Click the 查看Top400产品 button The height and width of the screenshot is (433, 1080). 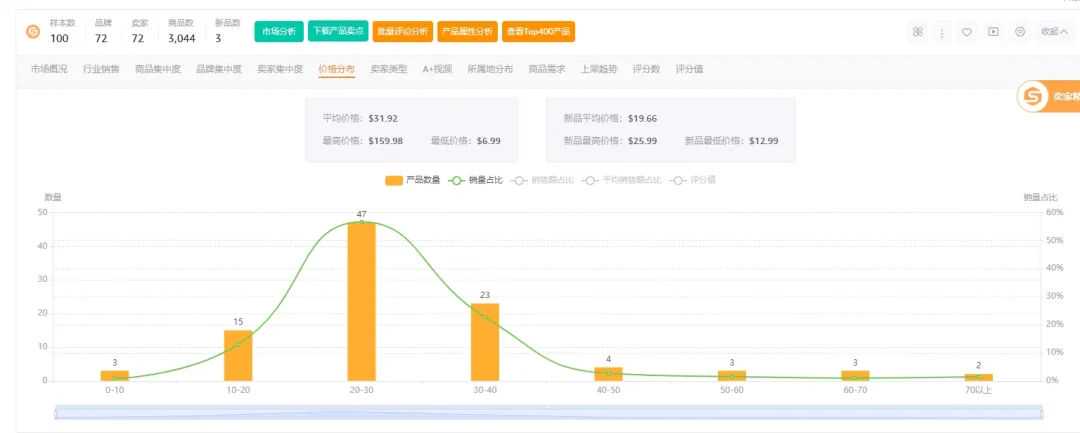(539, 32)
